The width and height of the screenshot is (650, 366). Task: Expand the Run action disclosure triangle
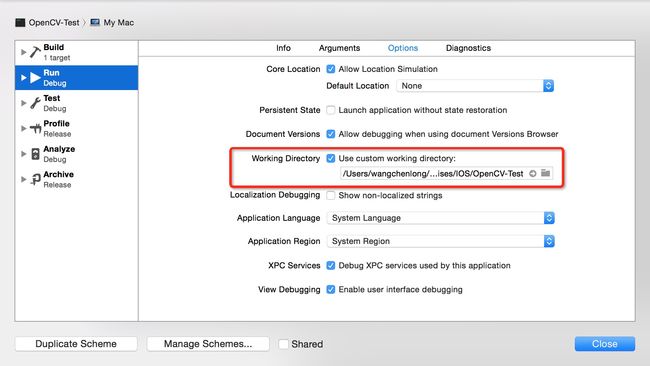click(24, 78)
